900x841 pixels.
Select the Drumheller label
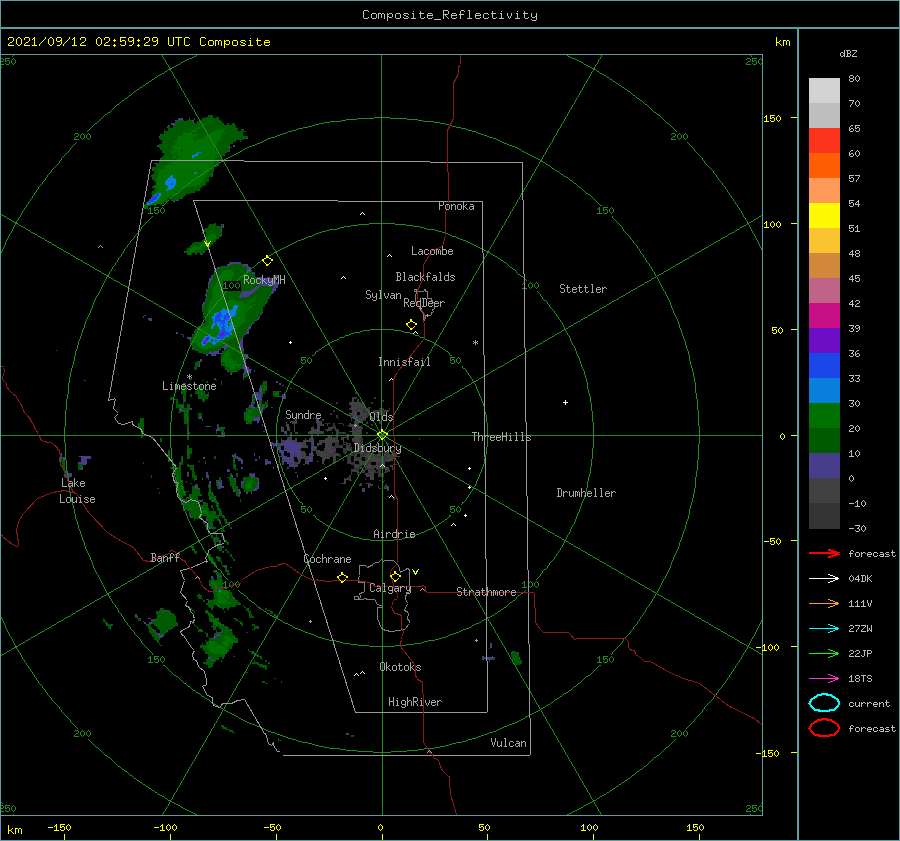coord(586,493)
